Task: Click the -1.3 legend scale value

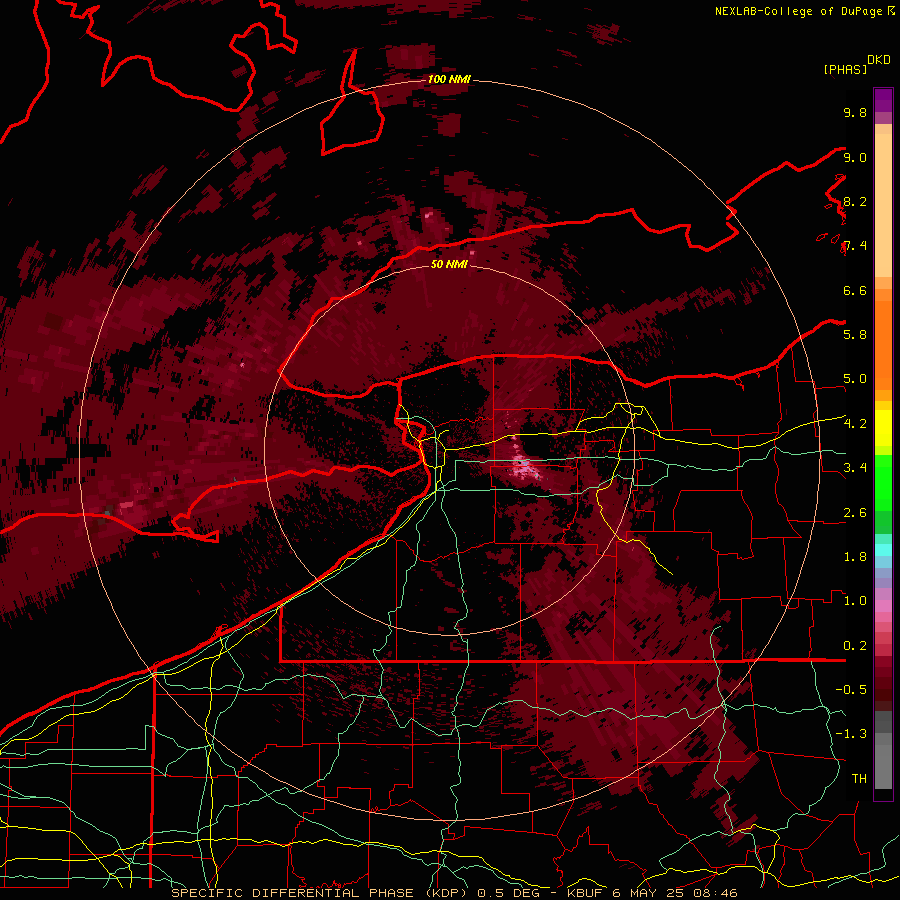Action: 851,734
